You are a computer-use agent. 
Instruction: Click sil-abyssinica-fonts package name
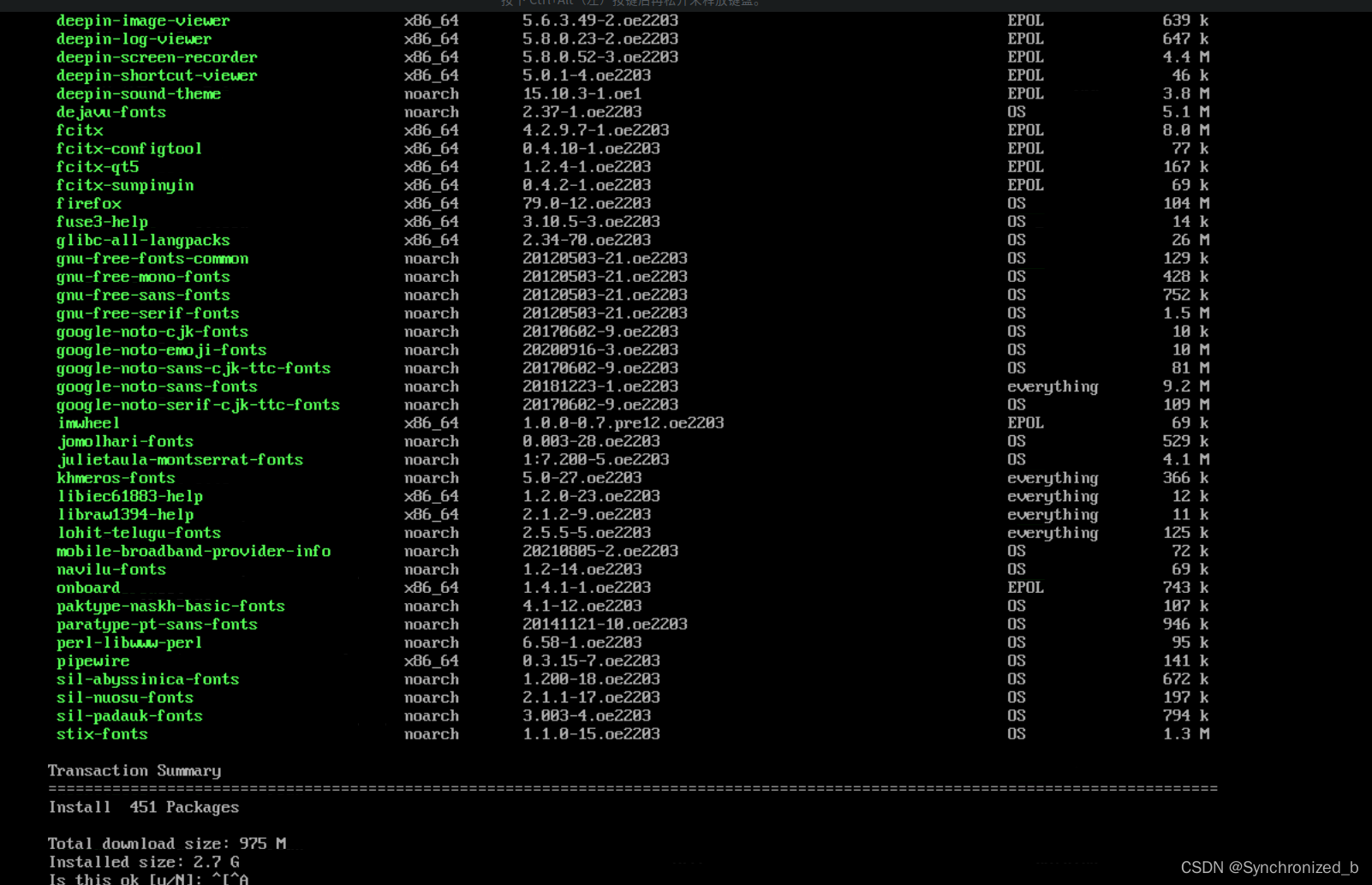click(148, 679)
